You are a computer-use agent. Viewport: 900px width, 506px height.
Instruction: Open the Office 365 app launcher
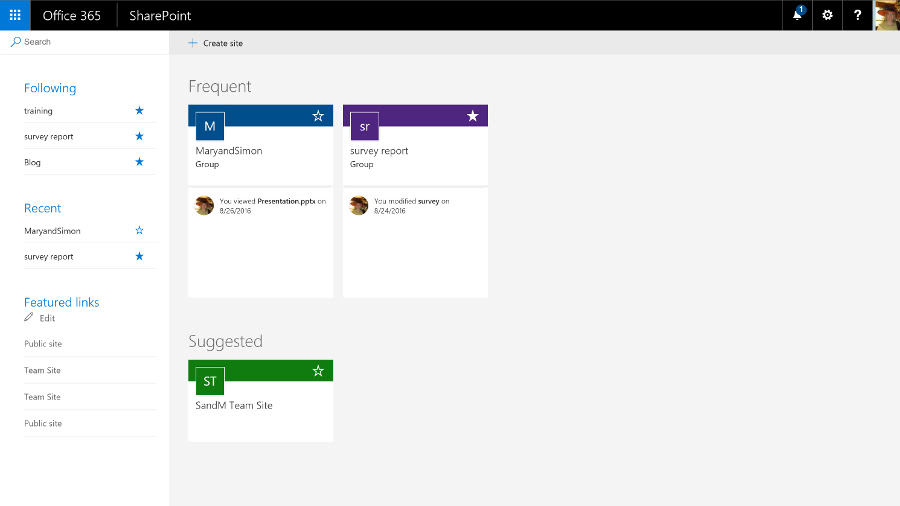15,15
